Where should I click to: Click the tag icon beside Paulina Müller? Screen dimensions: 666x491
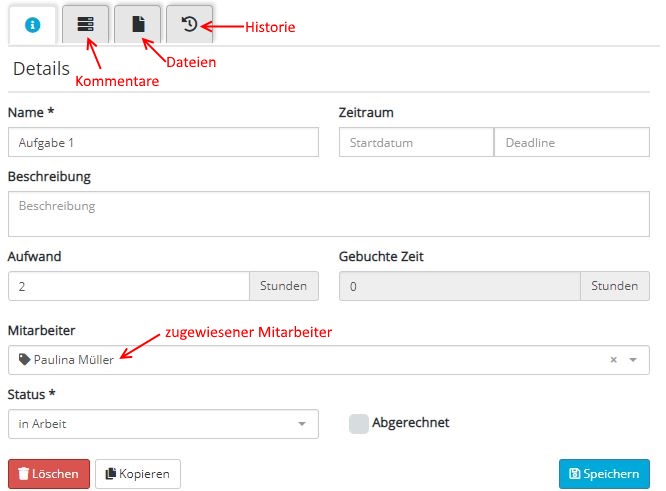[24, 360]
